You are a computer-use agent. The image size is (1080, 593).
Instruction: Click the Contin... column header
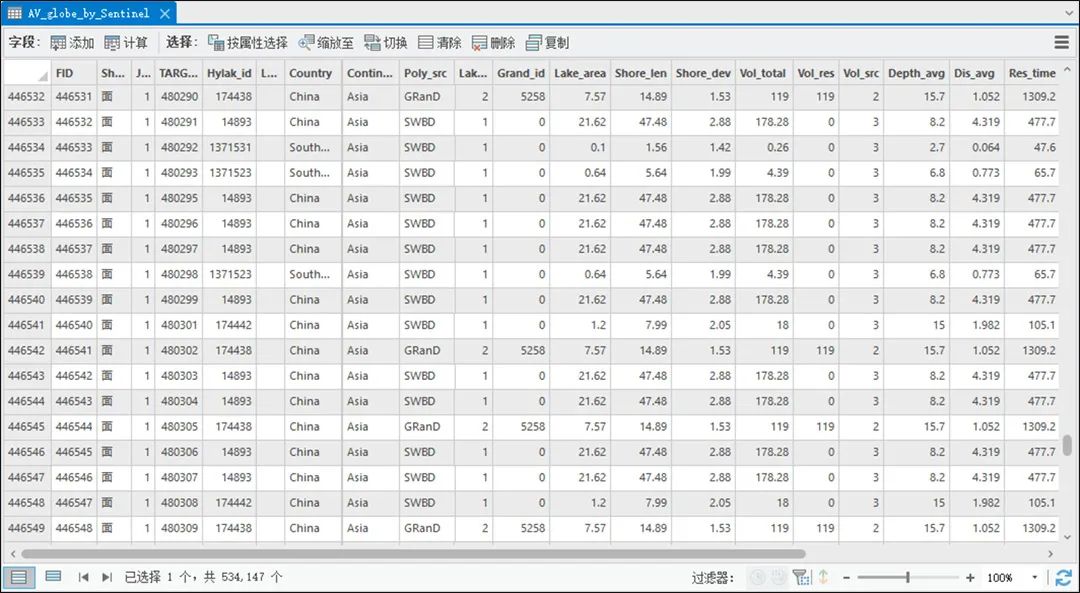(371, 73)
